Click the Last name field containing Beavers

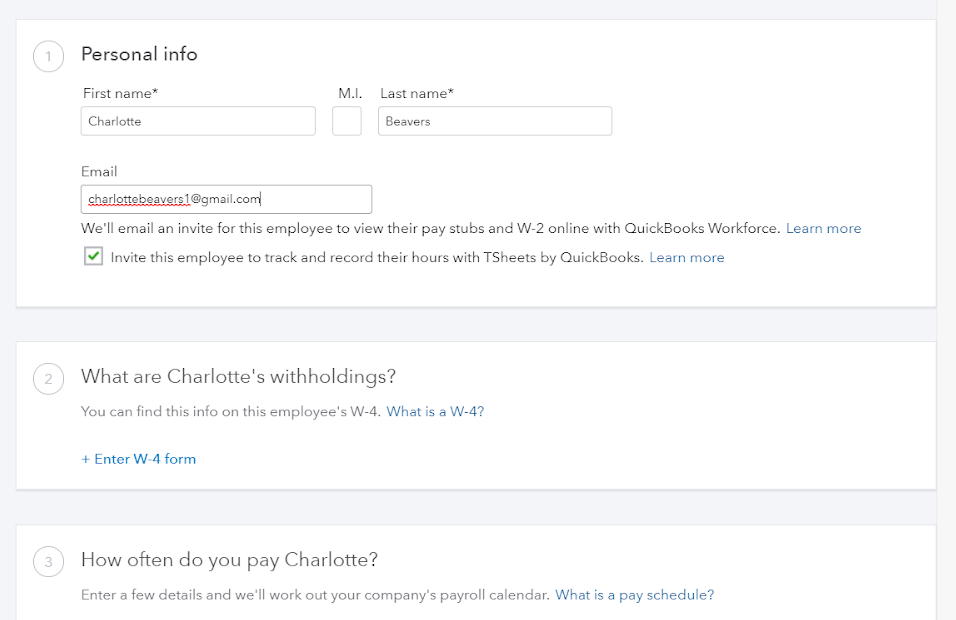(x=495, y=121)
